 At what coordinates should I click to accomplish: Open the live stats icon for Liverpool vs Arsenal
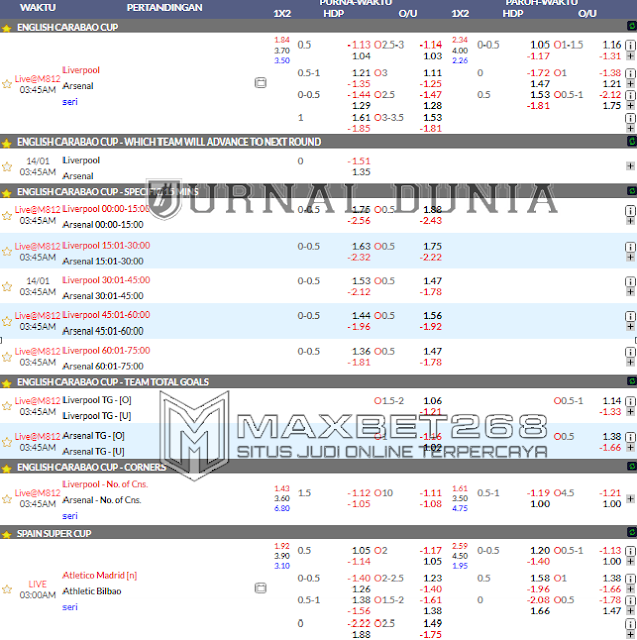260,83
